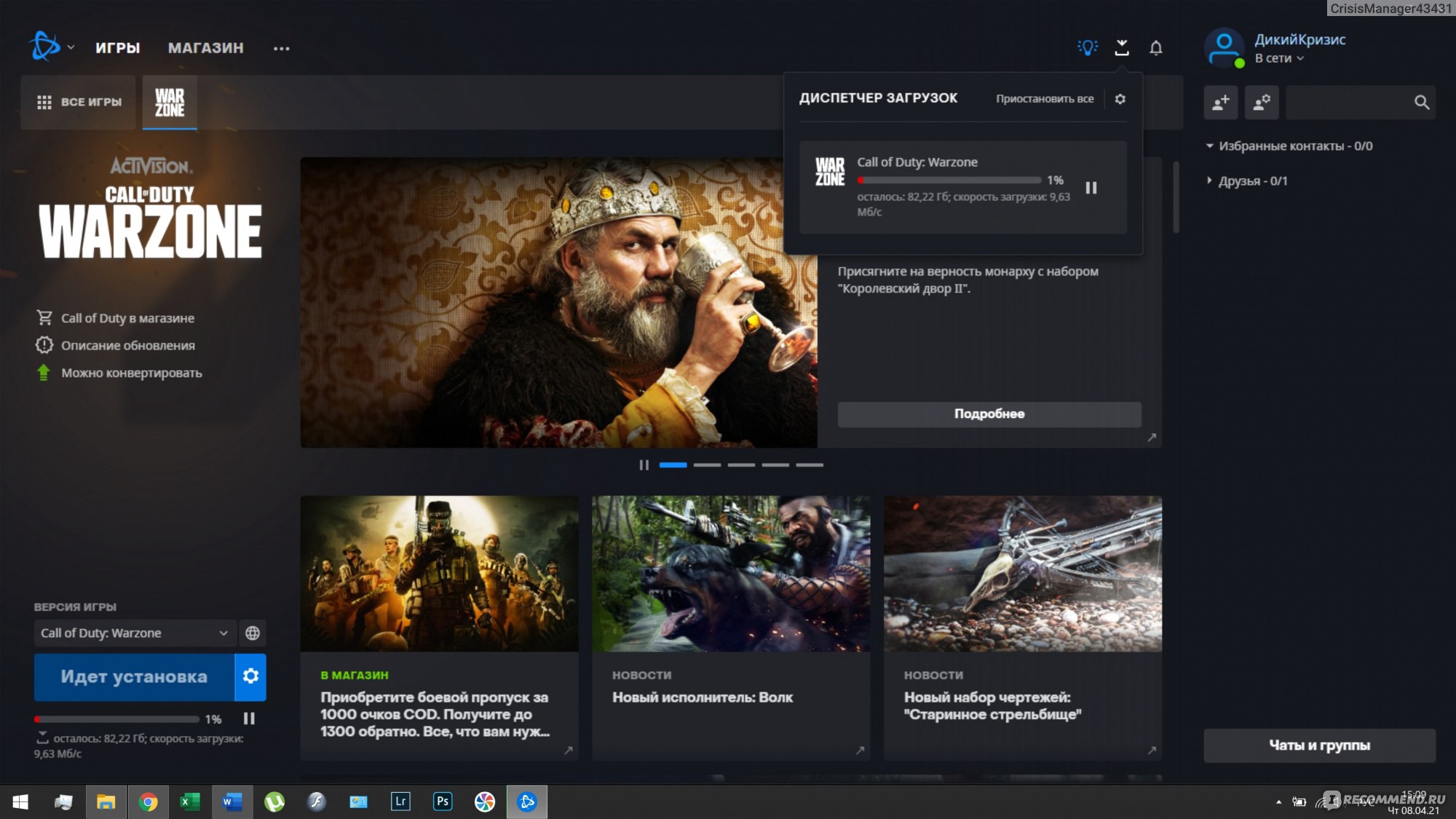This screenshot has height=819, width=1456.
Task: Select the second carousel indicator
Action: tap(707, 465)
